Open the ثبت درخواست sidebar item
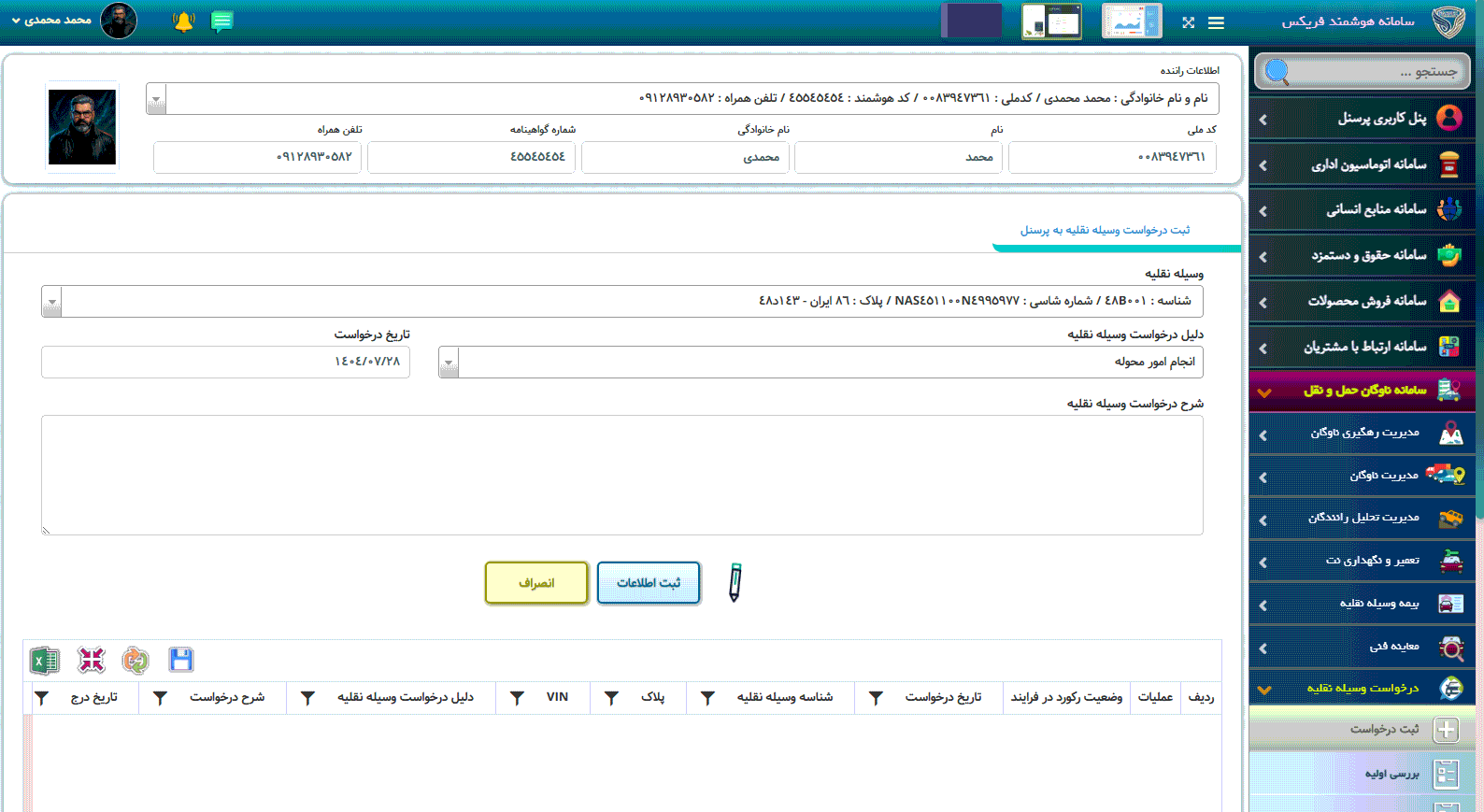This screenshot has height=812, width=1484. [1384, 730]
